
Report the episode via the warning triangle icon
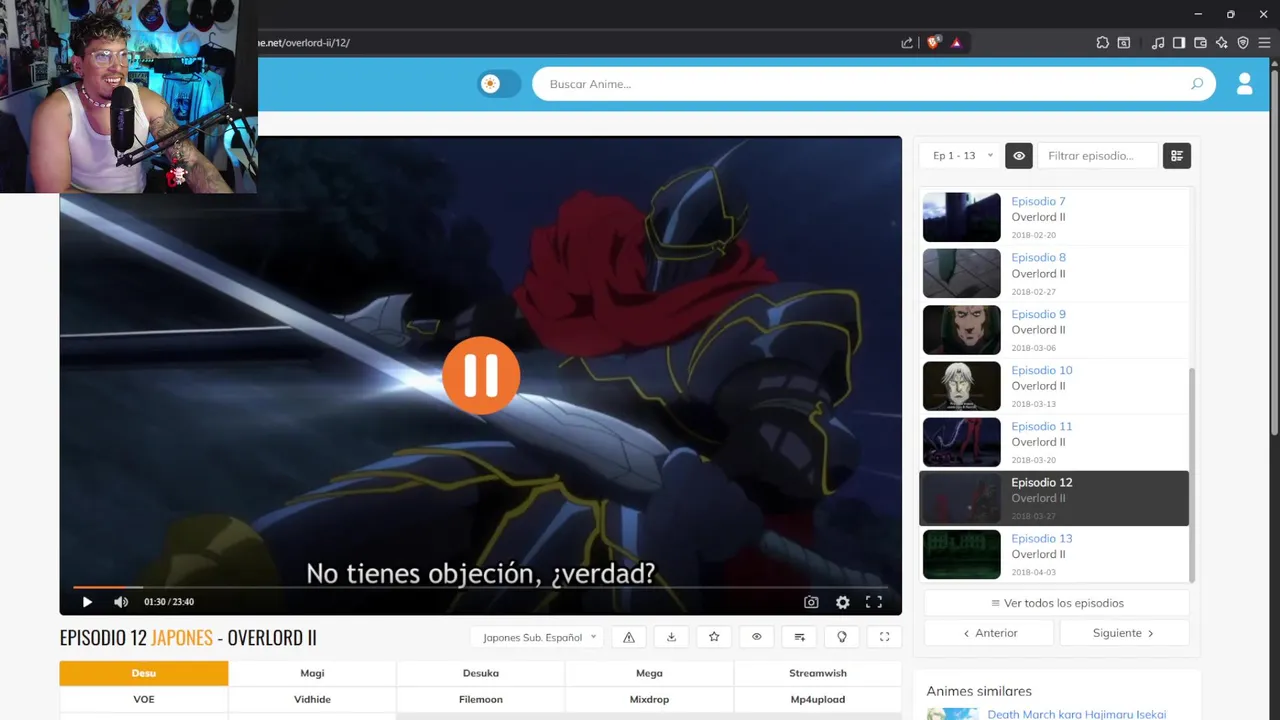point(629,637)
